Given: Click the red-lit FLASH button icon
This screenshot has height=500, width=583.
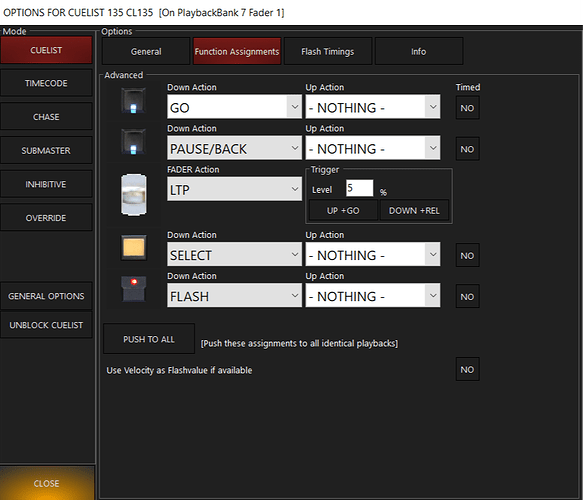Looking at the screenshot, I should pos(133,288).
